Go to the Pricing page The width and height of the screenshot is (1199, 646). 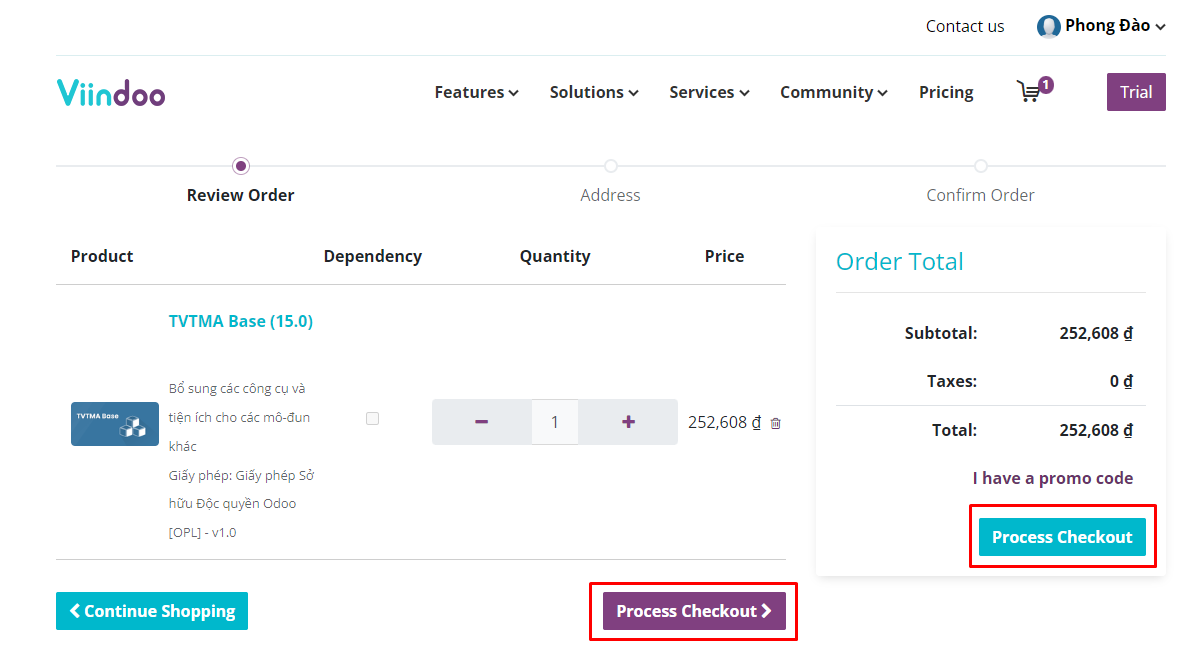[945, 92]
